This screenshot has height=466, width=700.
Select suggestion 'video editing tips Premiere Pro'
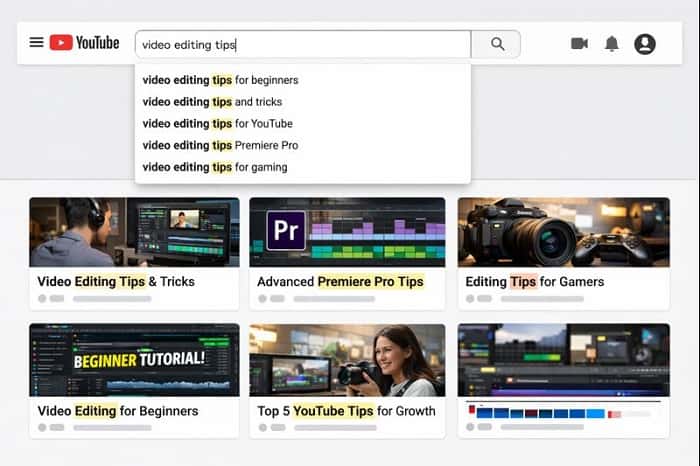[x=303, y=146]
